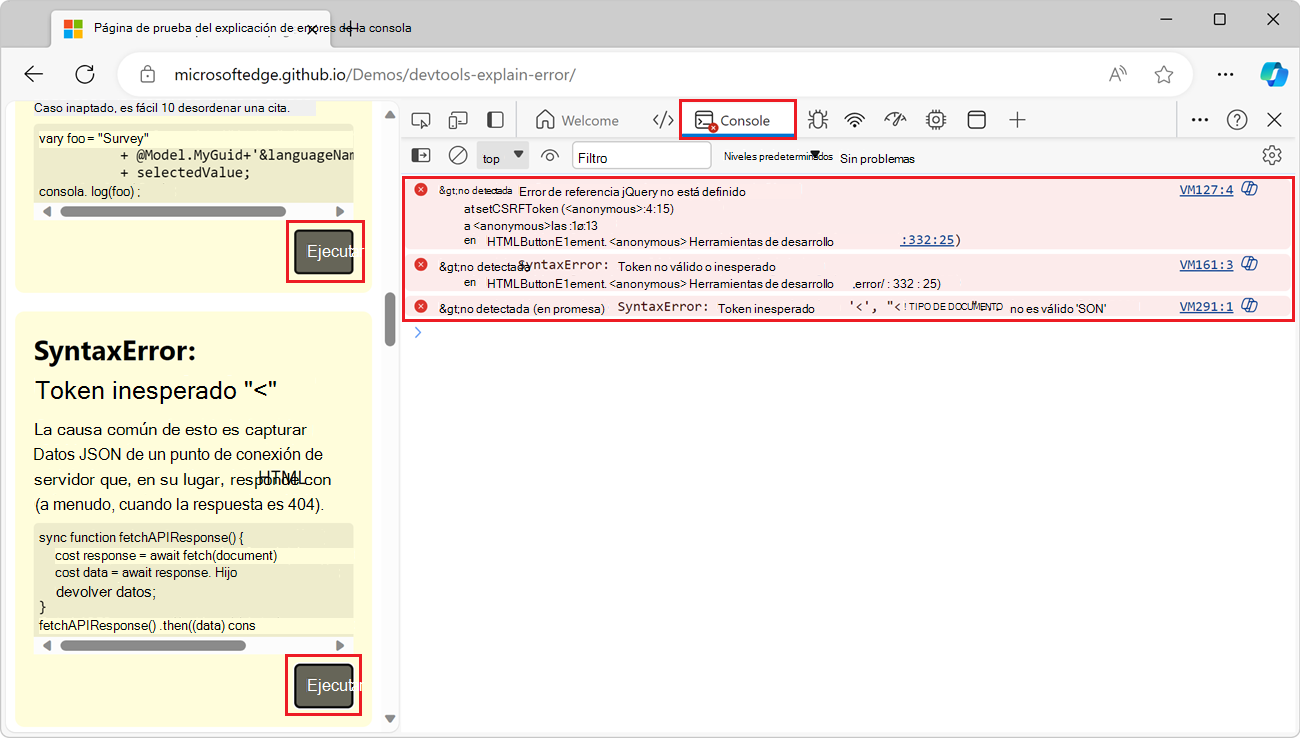Viewport: 1300px width, 738px height.
Task: Open the DevTools more options ellipsis menu
Action: click(1200, 119)
